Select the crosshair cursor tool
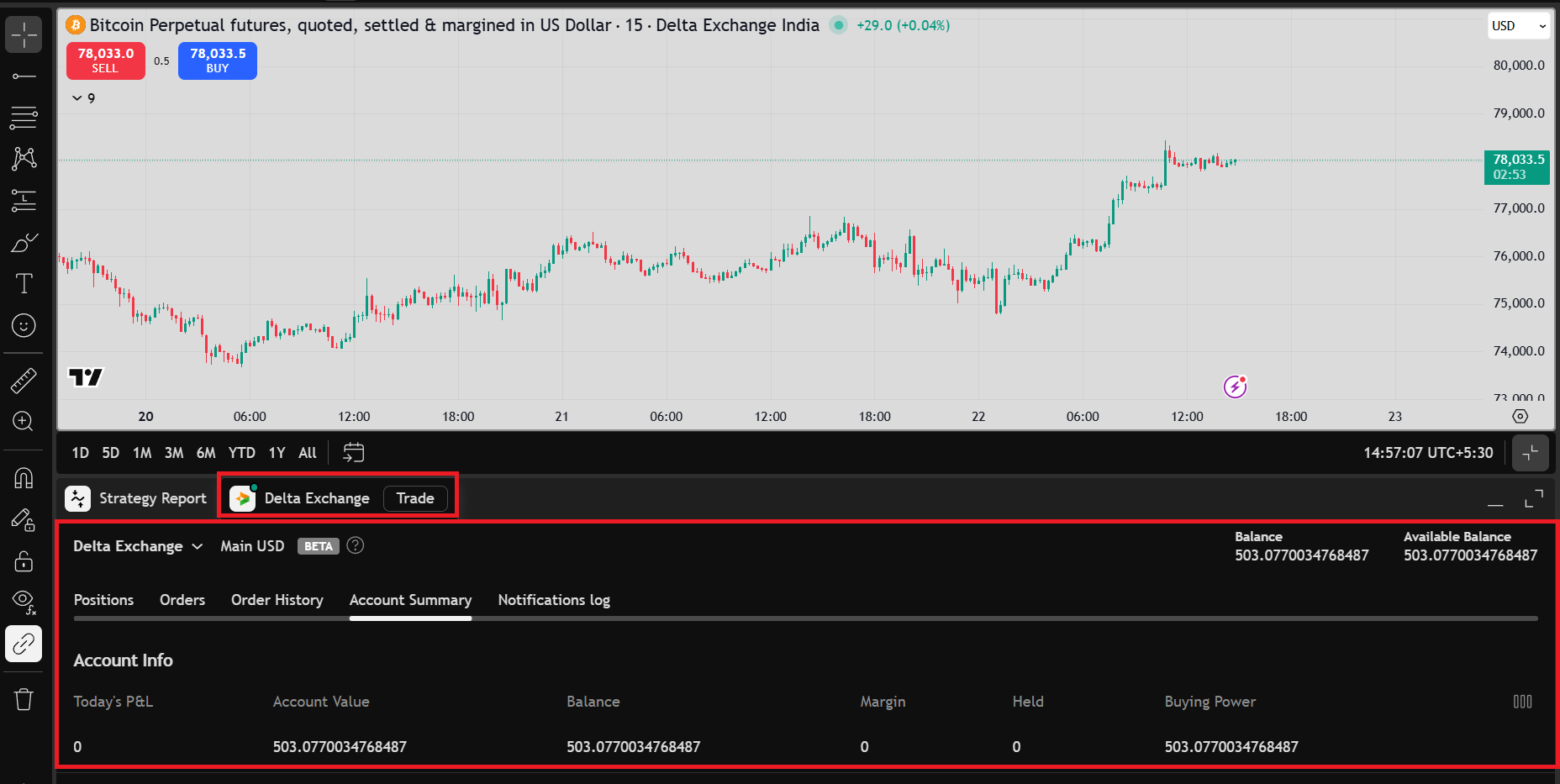Image resolution: width=1560 pixels, height=784 pixels. coord(24,34)
